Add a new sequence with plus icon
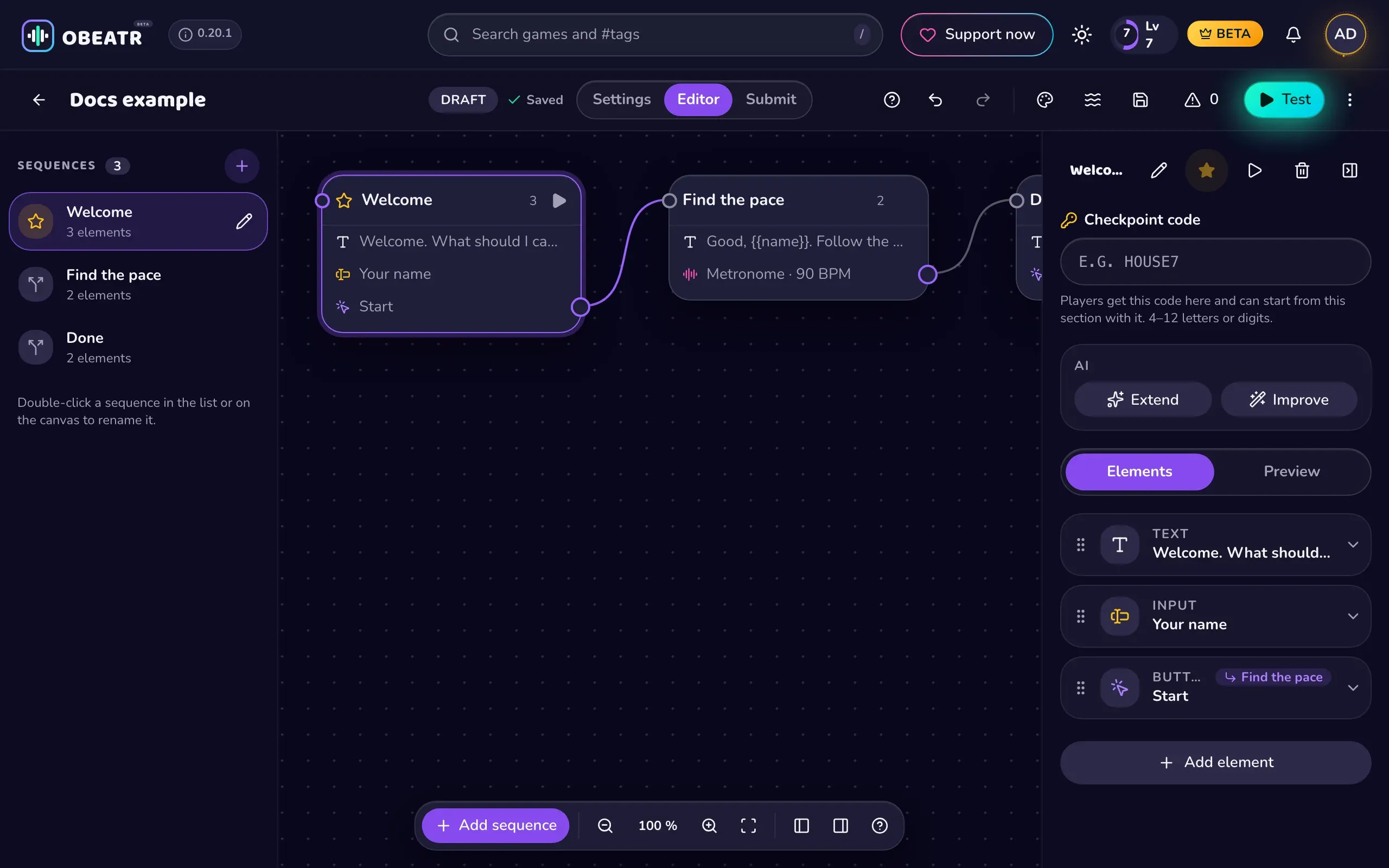1389x868 pixels. [x=241, y=167]
